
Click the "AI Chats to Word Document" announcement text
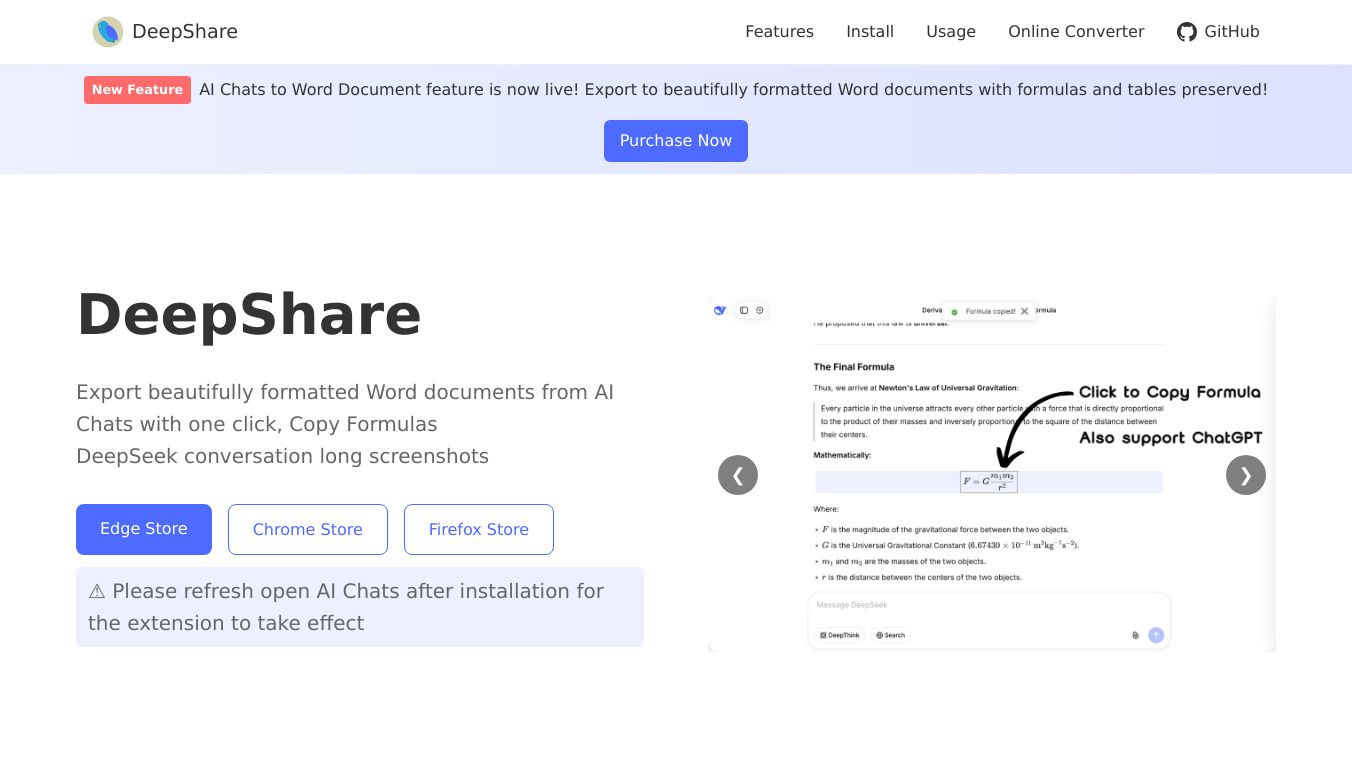[733, 90]
